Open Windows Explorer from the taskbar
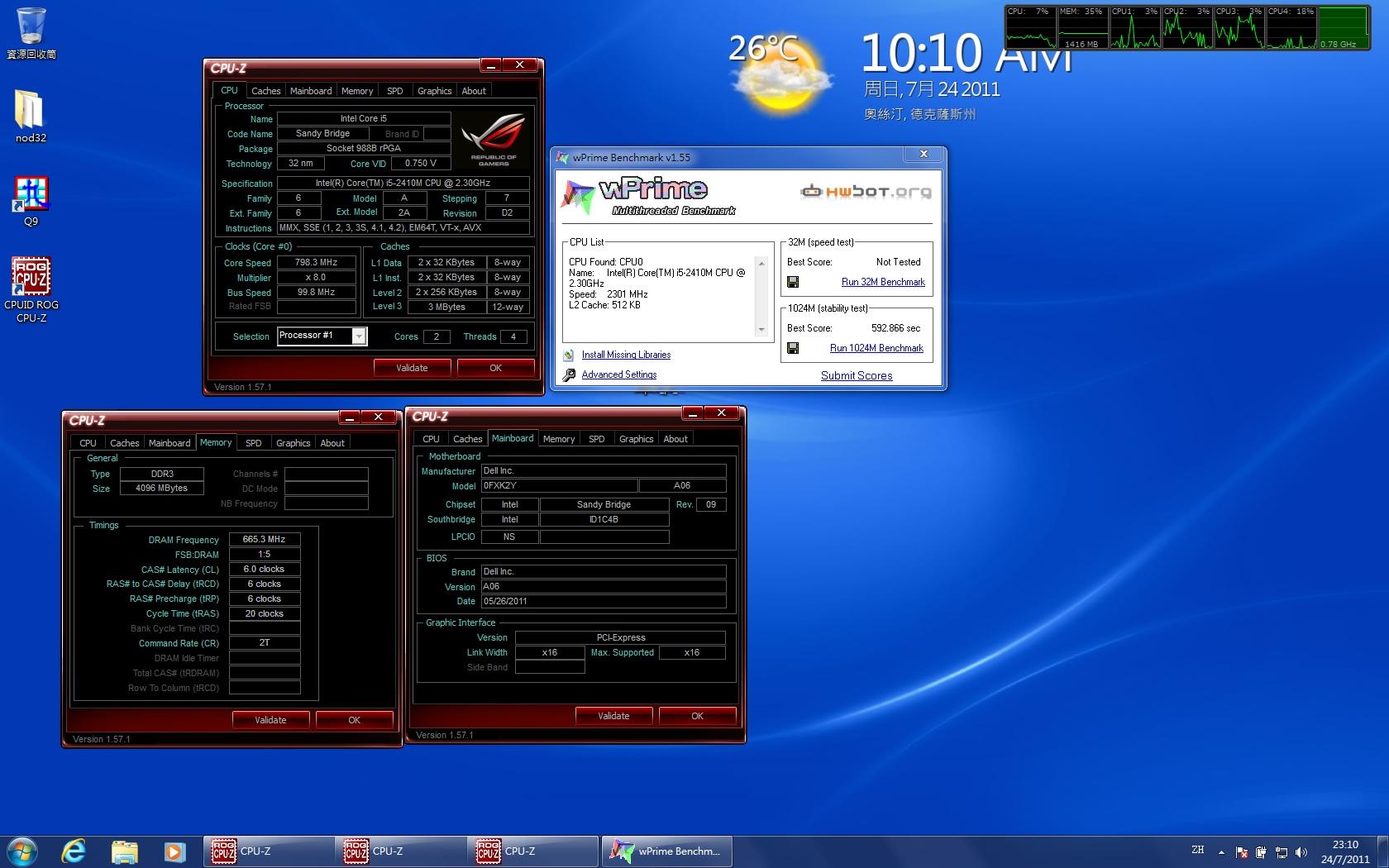The width and height of the screenshot is (1389, 868). [124, 851]
